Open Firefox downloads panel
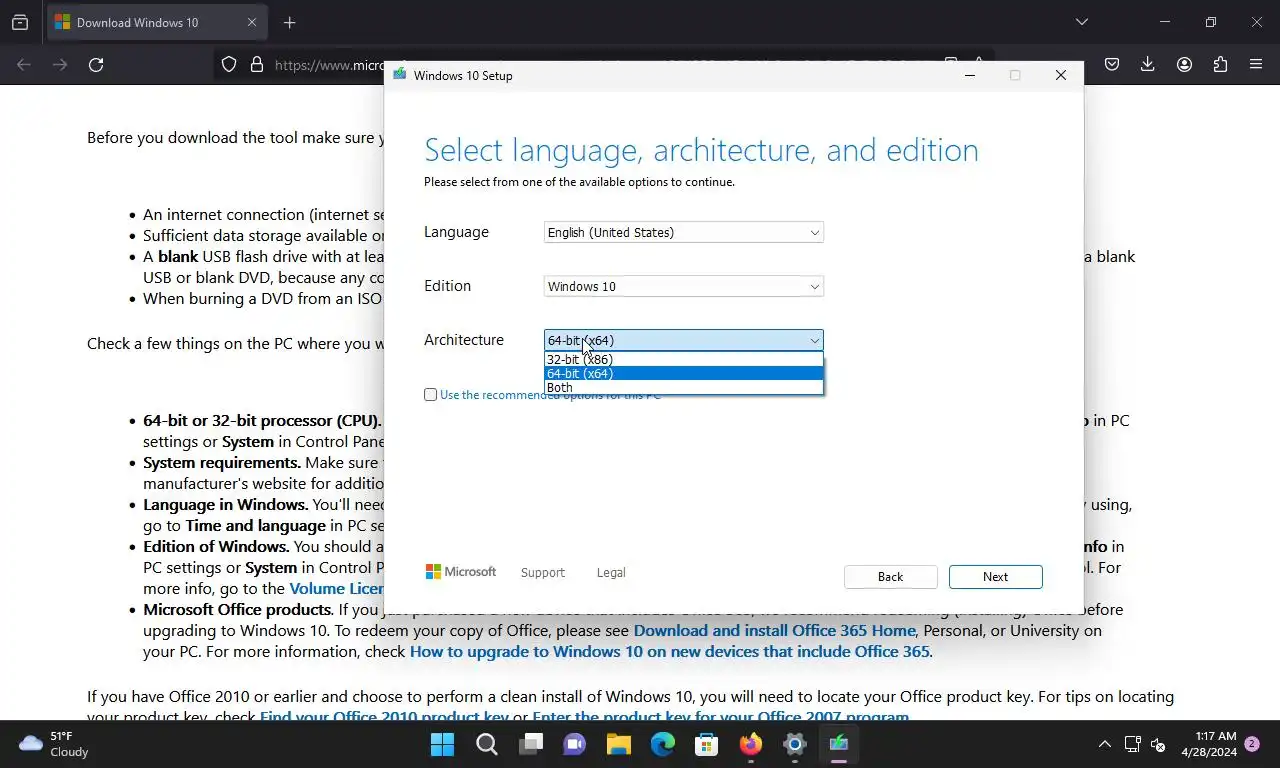The width and height of the screenshot is (1280, 768). (x=1147, y=65)
